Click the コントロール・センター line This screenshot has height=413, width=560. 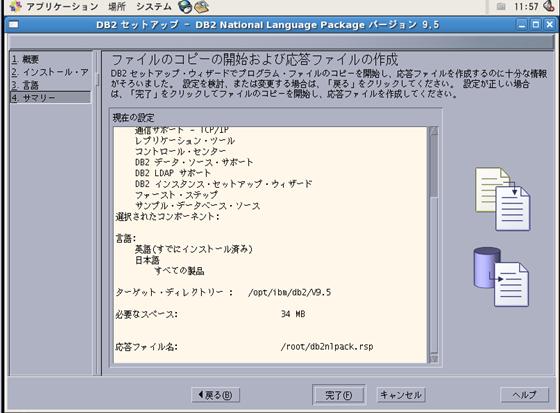tap(180, 151)
